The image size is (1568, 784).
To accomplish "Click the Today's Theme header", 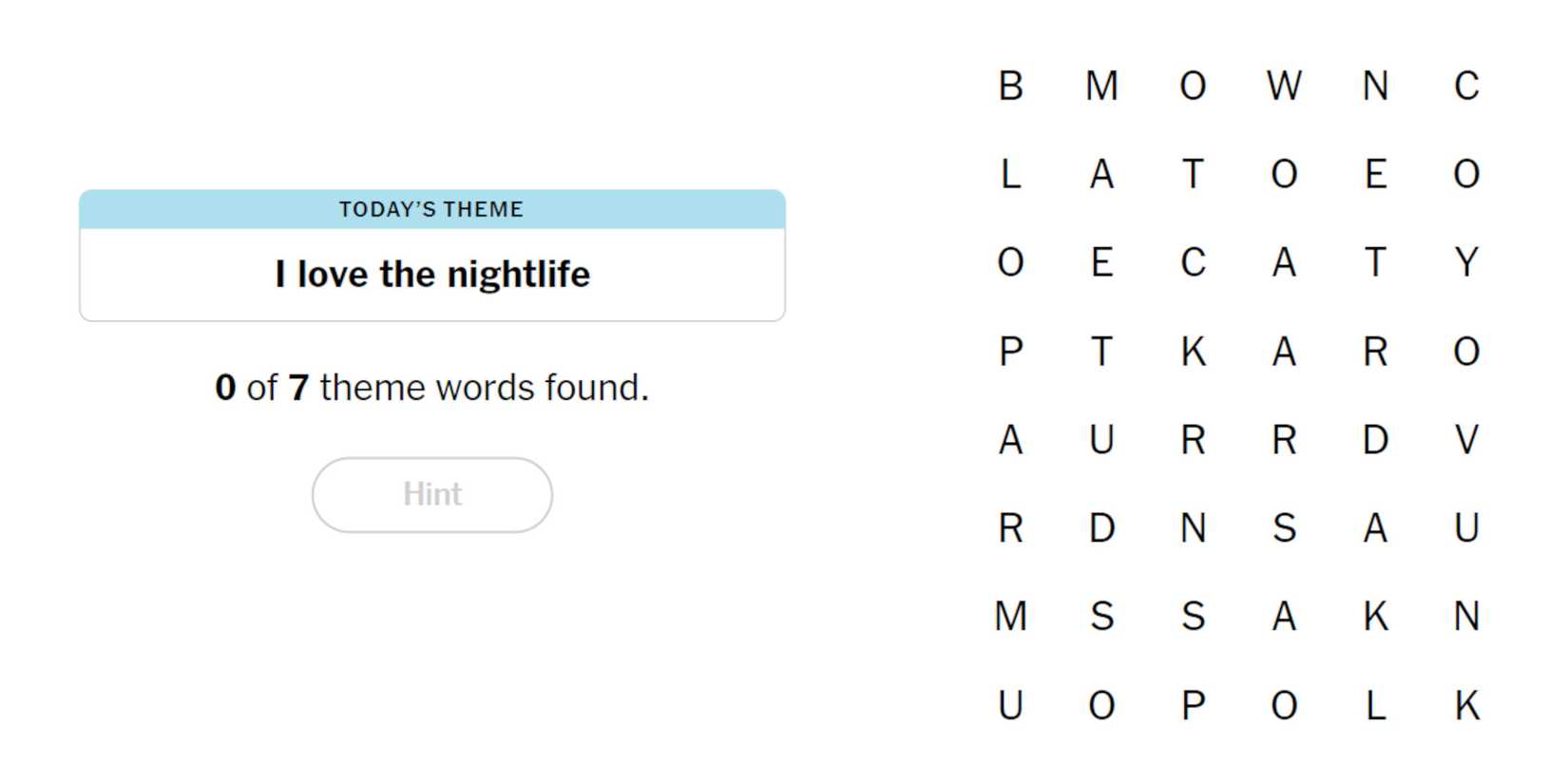I will [431, 209].
